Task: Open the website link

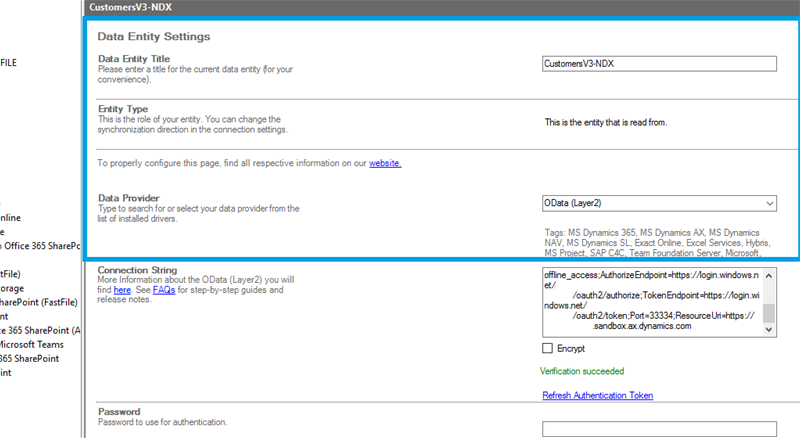Action: [x=385, y=162]
